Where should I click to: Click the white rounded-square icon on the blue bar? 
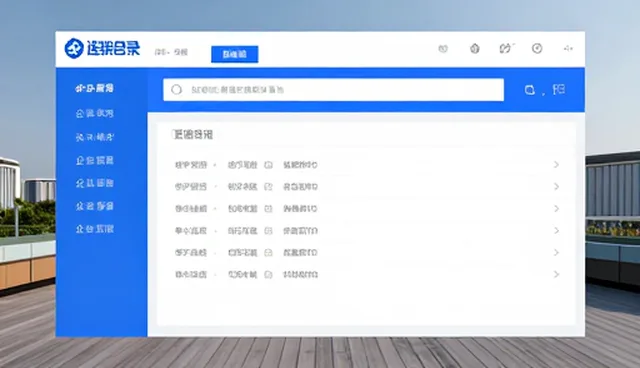(529, 90)
